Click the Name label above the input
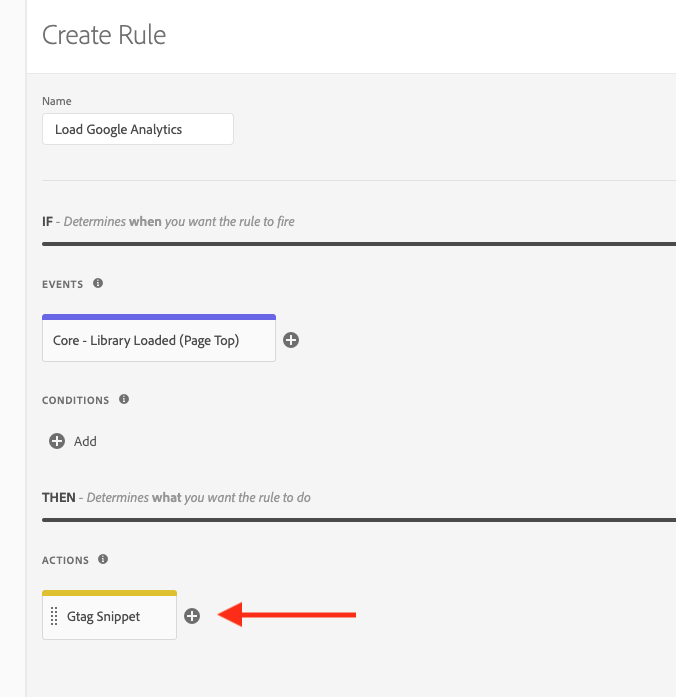This screenshot has width=676, height=697. (x=56, y=101)
